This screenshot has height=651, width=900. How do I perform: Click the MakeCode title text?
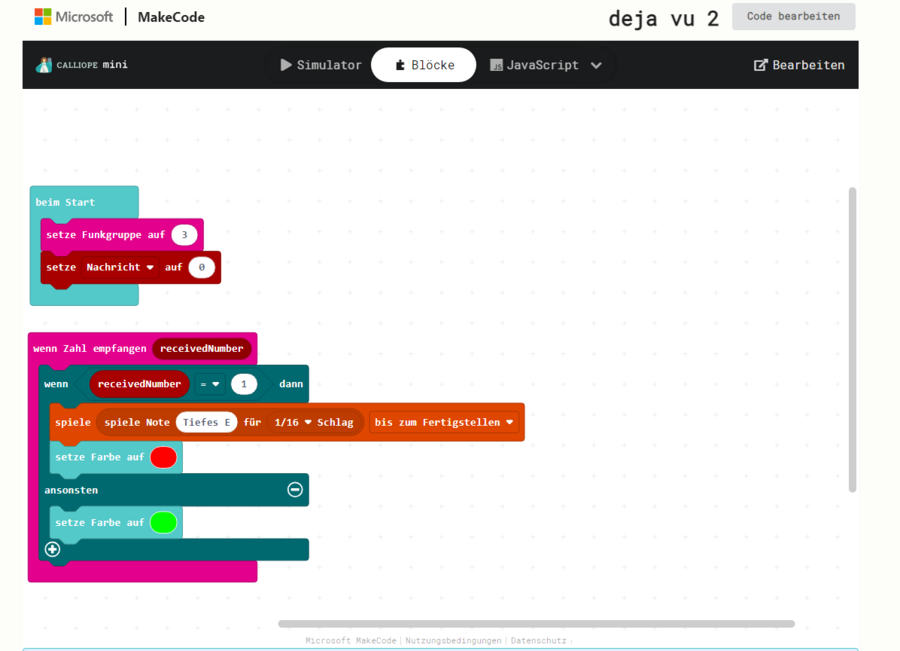[x=171, y=17]
